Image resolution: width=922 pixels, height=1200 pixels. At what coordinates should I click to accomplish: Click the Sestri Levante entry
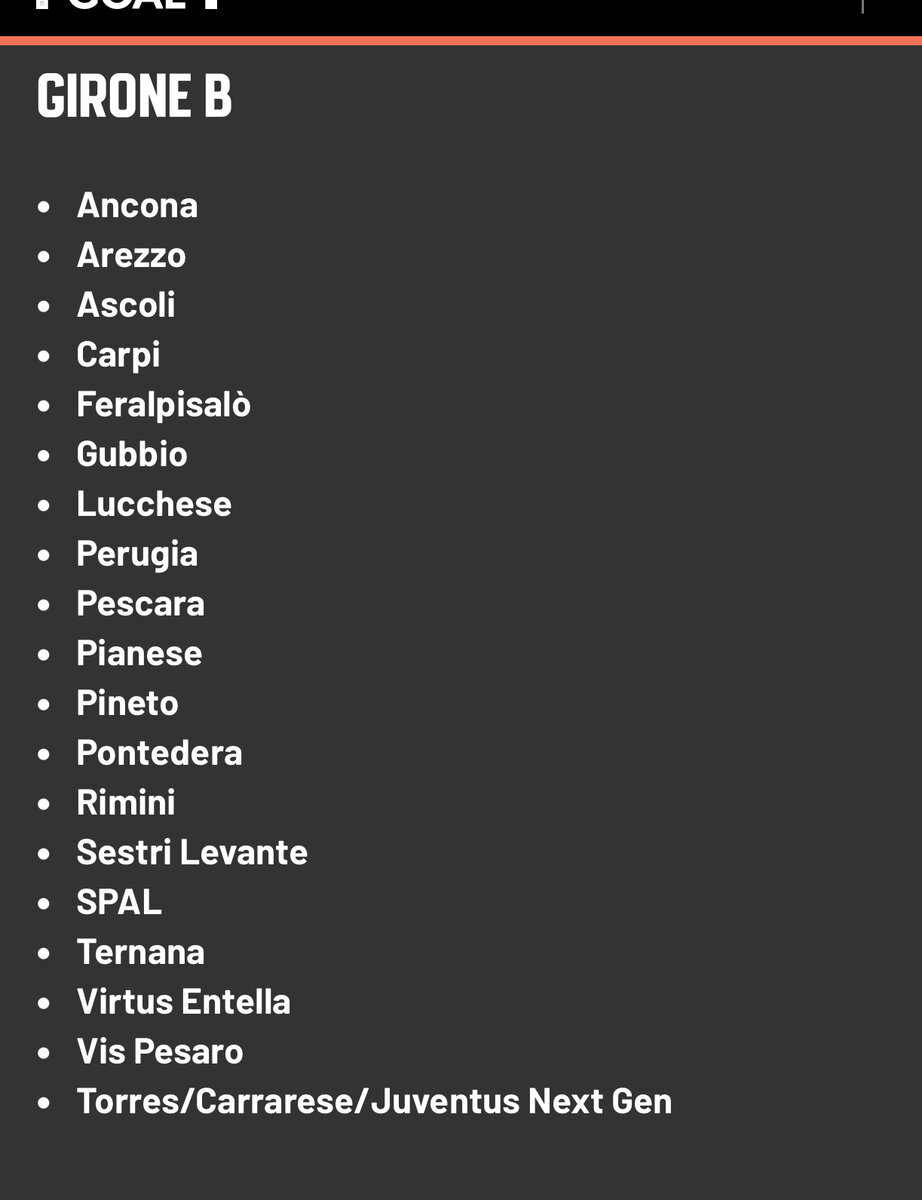coord(192,852)
